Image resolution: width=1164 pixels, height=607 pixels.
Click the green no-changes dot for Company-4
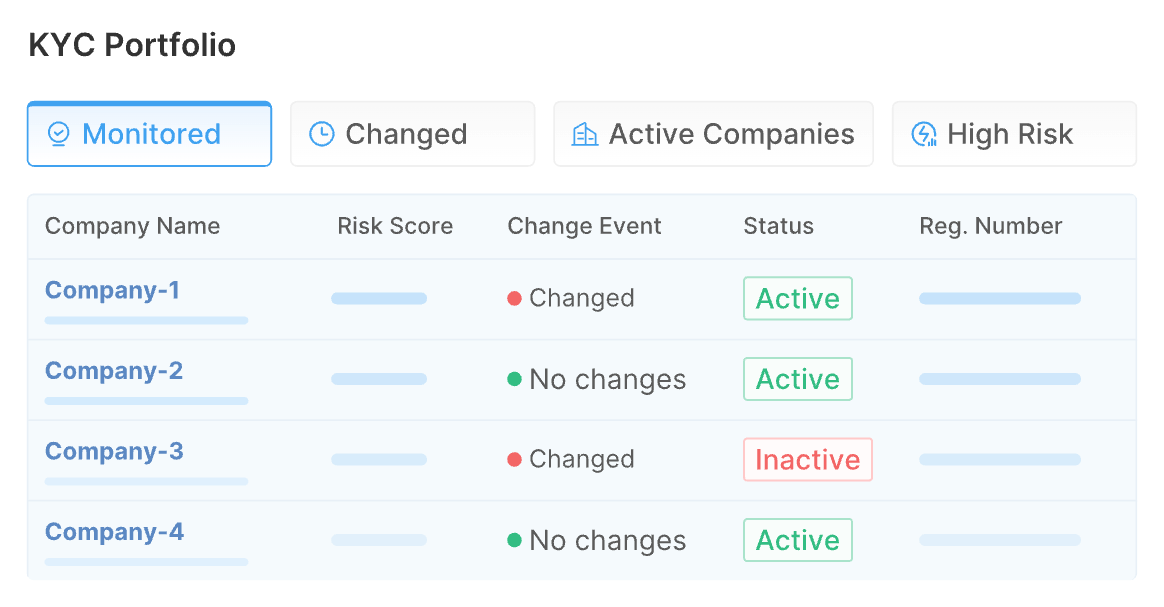[514, 540]
